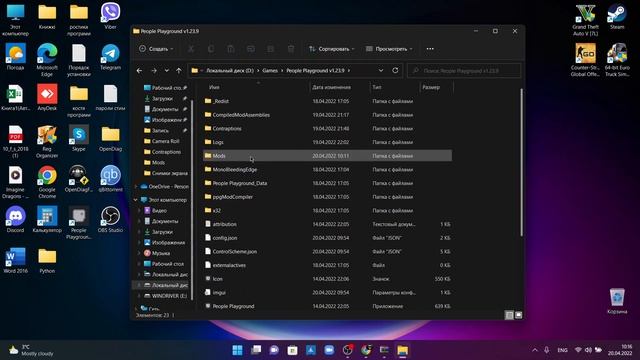Select the CompiledModAssemblies folder

coord(327,115)
